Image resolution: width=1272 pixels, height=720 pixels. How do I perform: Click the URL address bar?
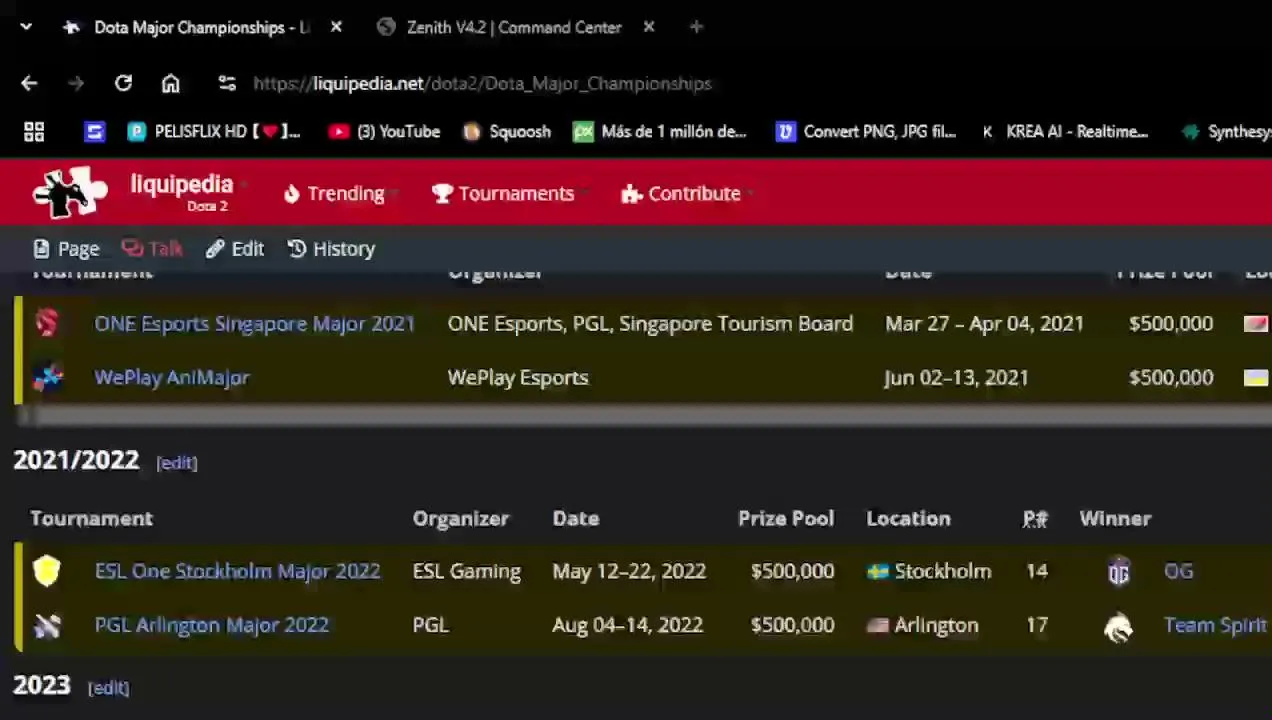pyautogui.click(x=482, y=84)
